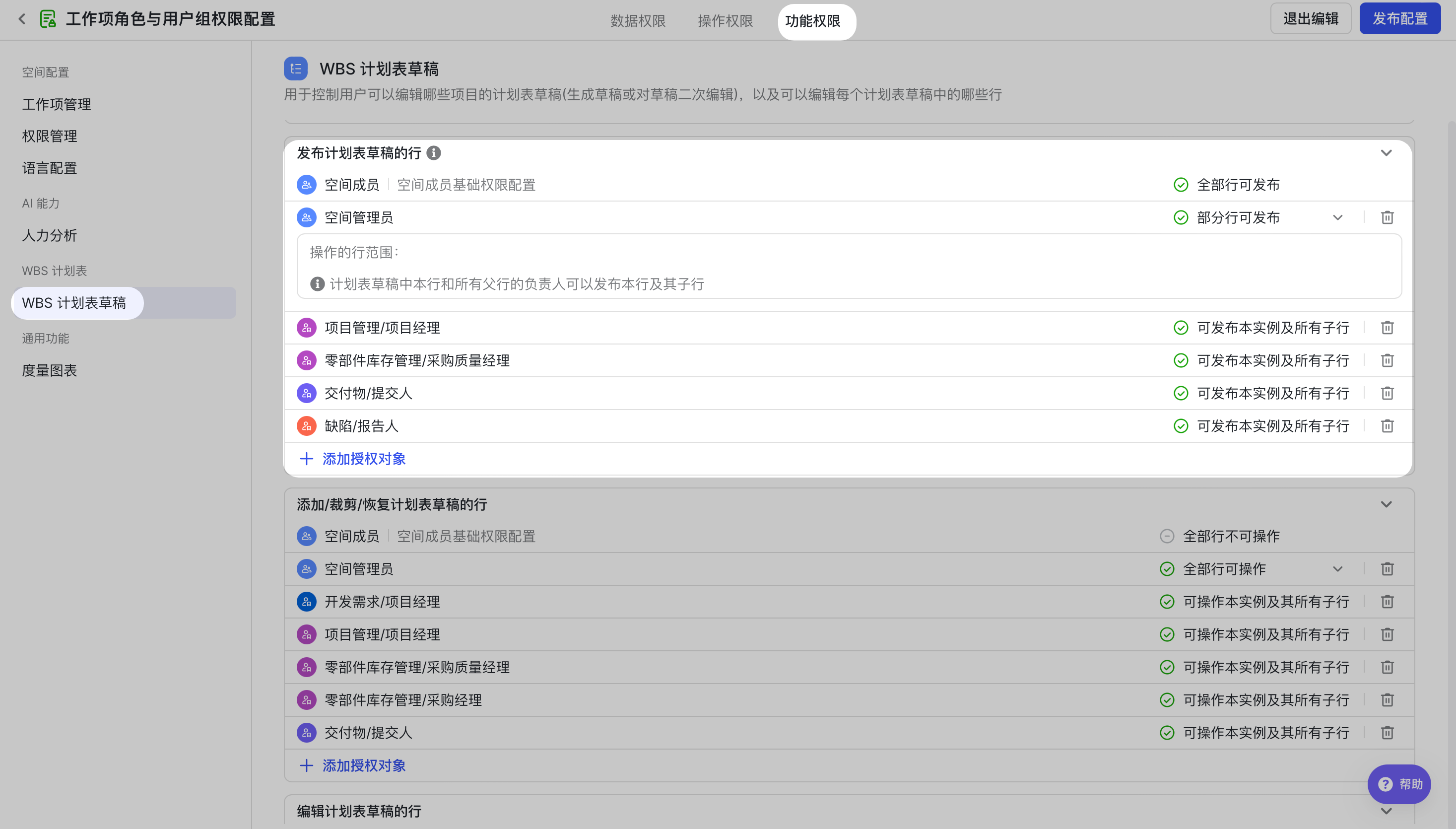Add authorization object to add/trim/restore section

pos(353,766)
